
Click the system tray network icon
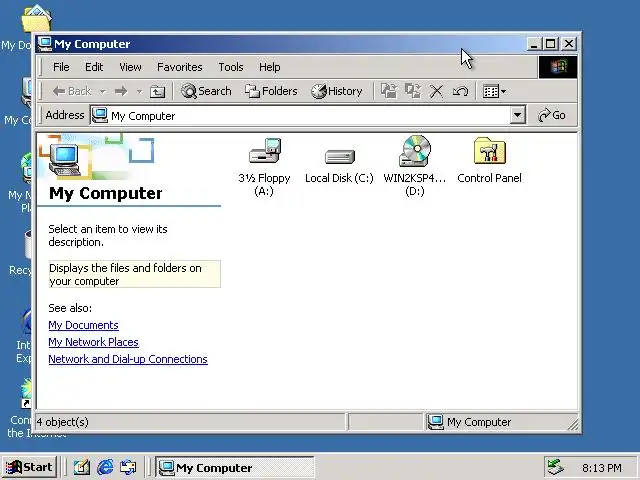pos(555,467)
